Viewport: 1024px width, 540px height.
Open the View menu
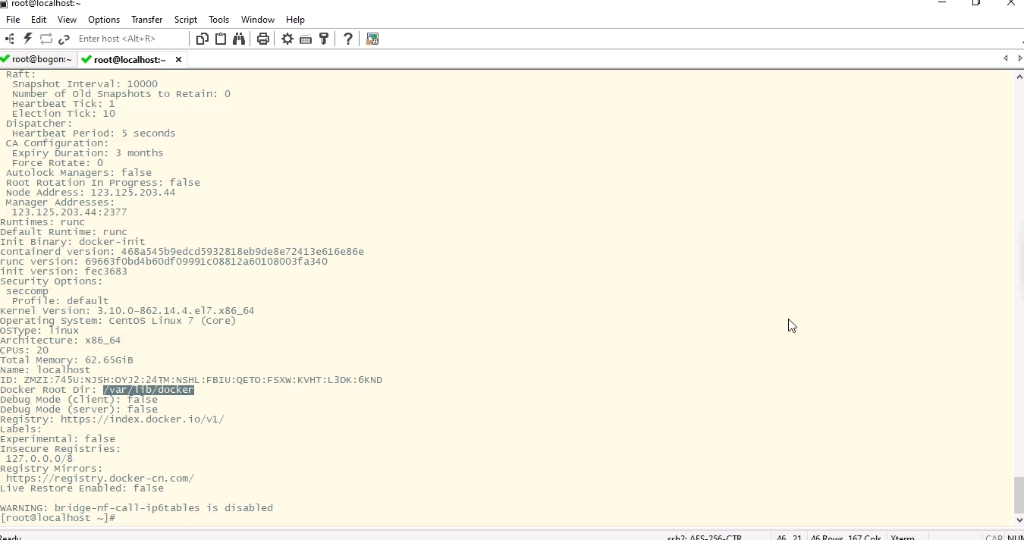[67, 20]
